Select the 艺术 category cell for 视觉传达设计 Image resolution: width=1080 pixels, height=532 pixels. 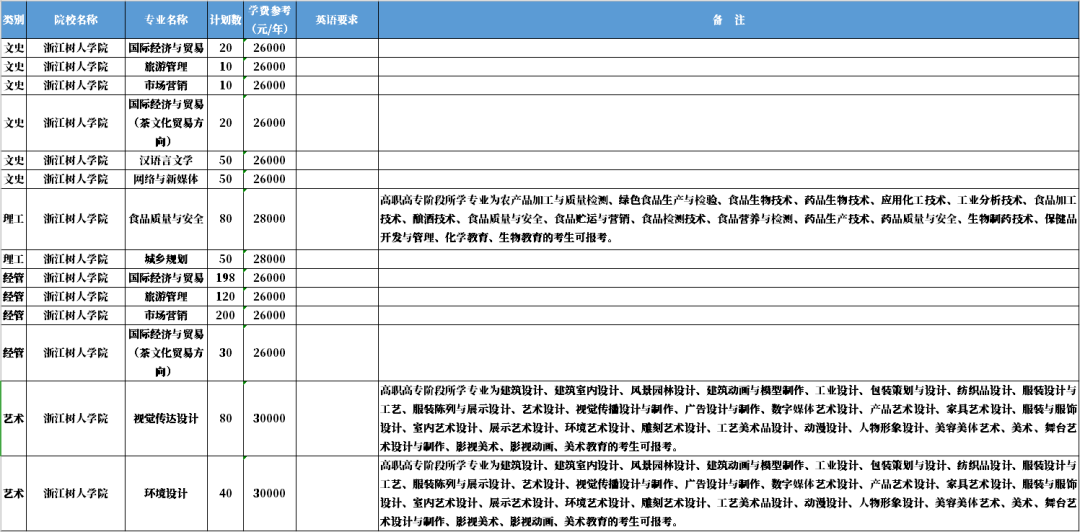(13, 418)
